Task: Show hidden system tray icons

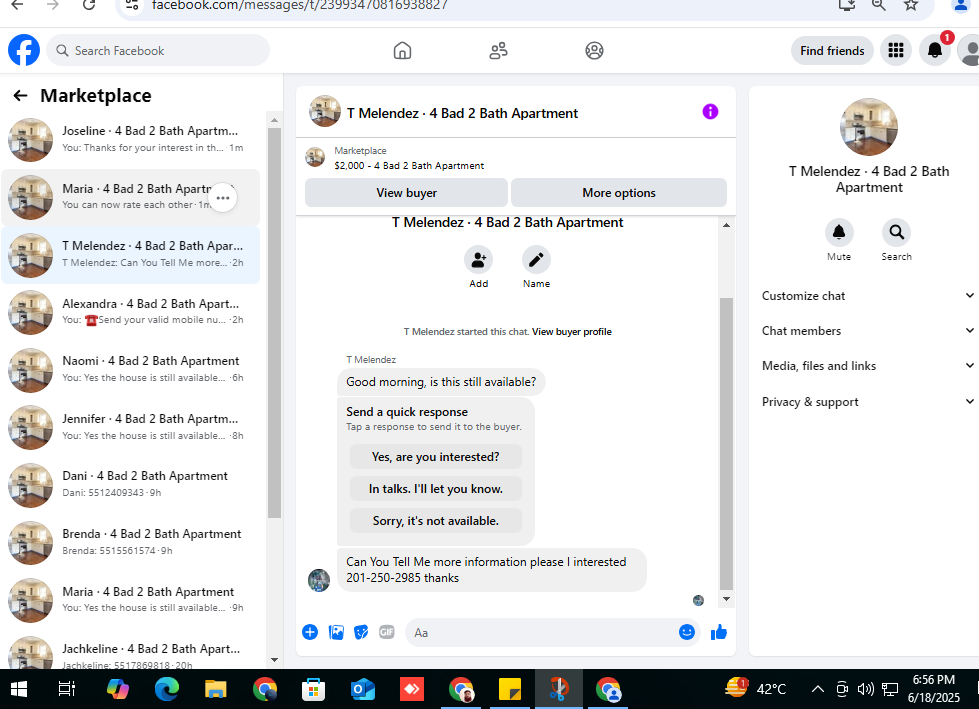Action: [817, 689]
